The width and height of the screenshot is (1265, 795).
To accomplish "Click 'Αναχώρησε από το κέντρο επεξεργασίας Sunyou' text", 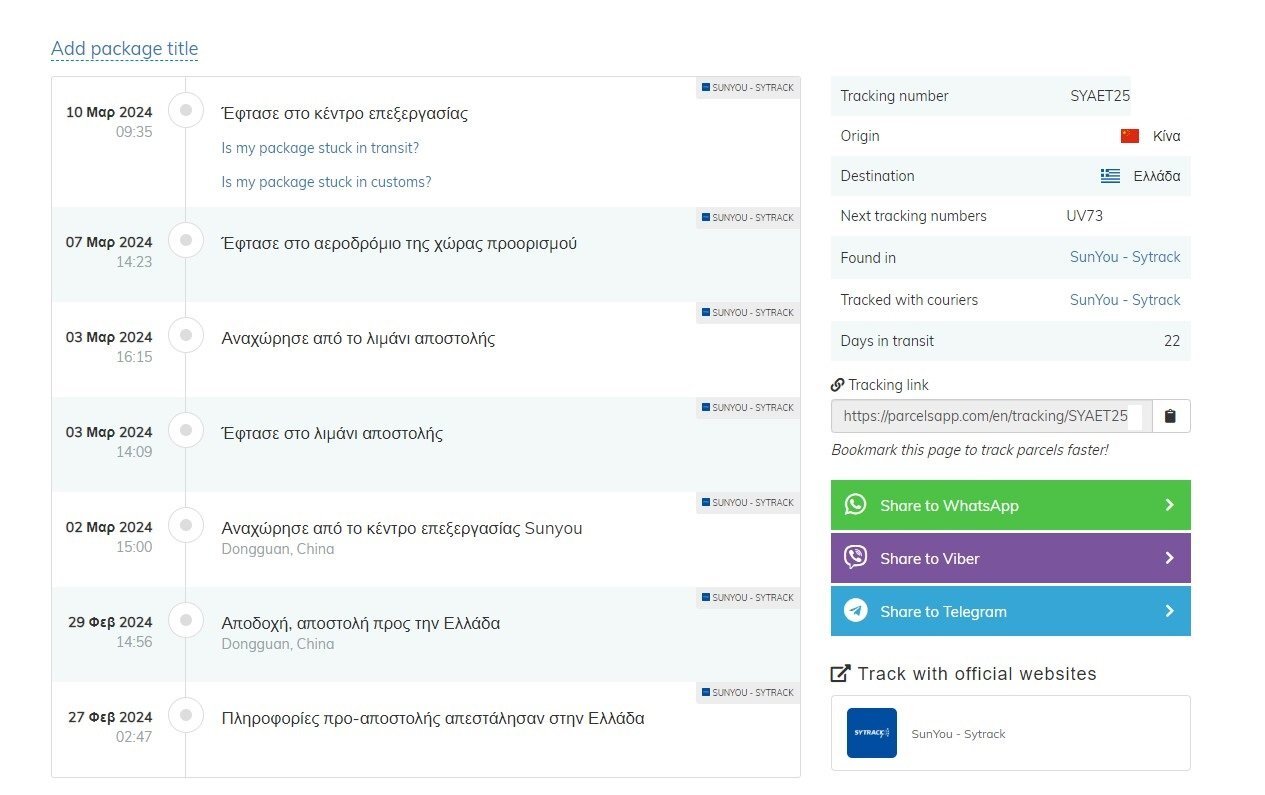I will click(x=401, y=528).
